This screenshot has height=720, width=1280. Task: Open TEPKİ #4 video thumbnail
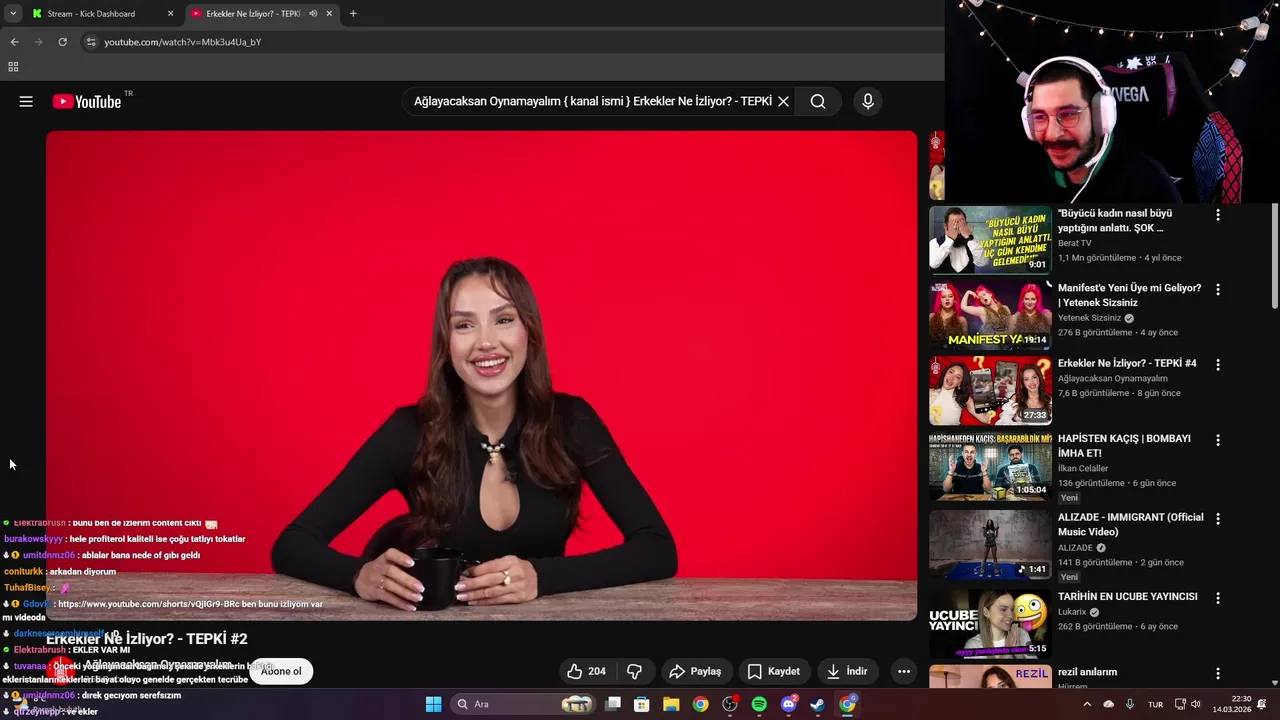pos(990,390)
